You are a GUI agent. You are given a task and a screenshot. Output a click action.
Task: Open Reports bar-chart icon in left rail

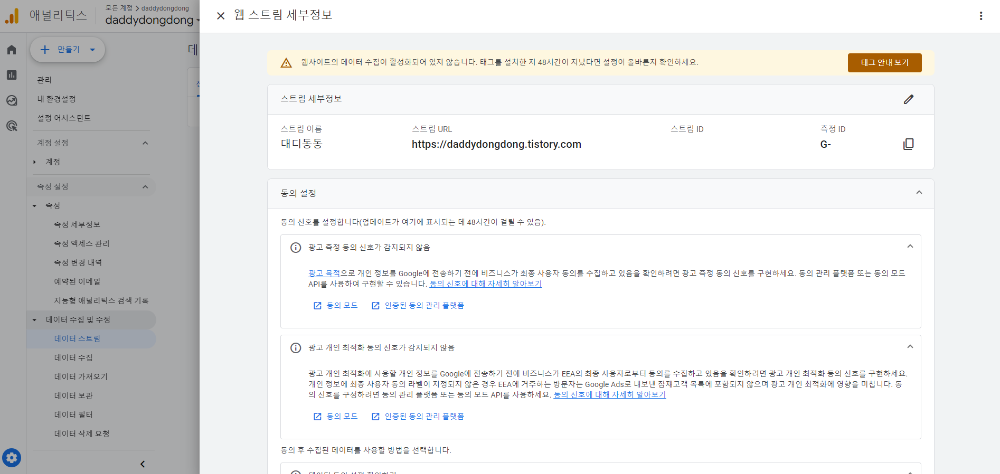11,75
